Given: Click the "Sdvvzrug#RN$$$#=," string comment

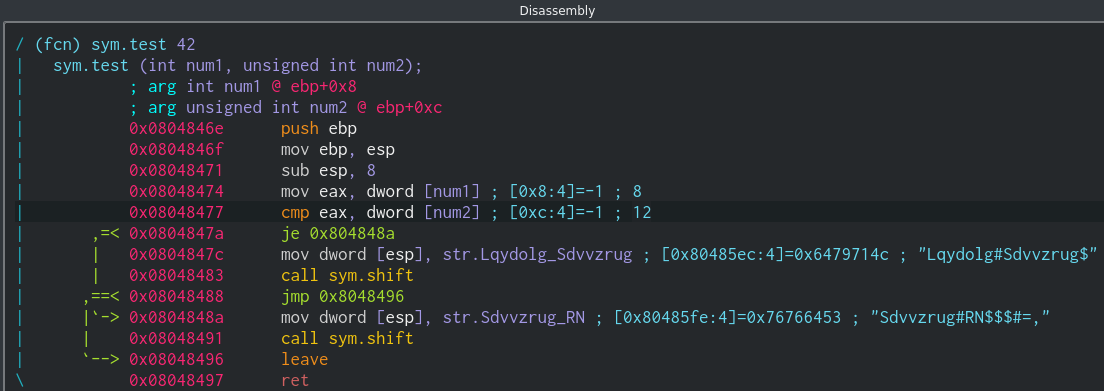Looking at the screenshot, I should pos(961,318).
